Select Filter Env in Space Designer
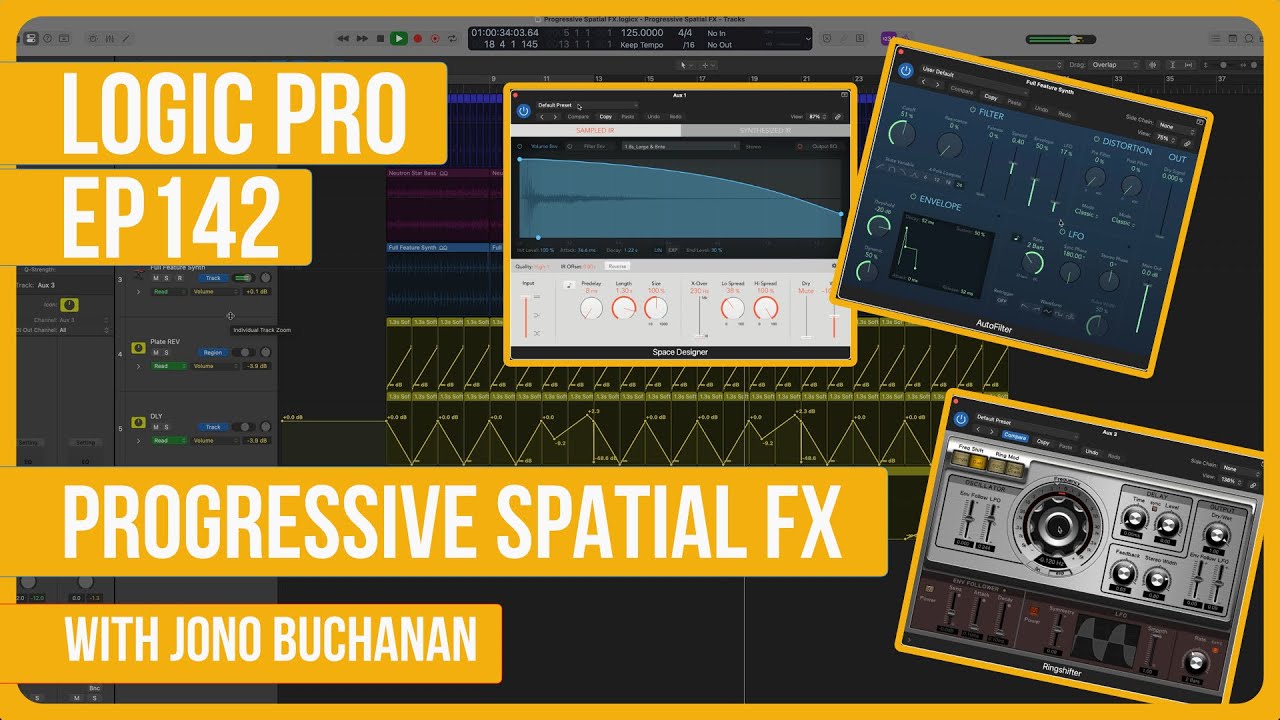1280x720 pixels. point(593,146)
